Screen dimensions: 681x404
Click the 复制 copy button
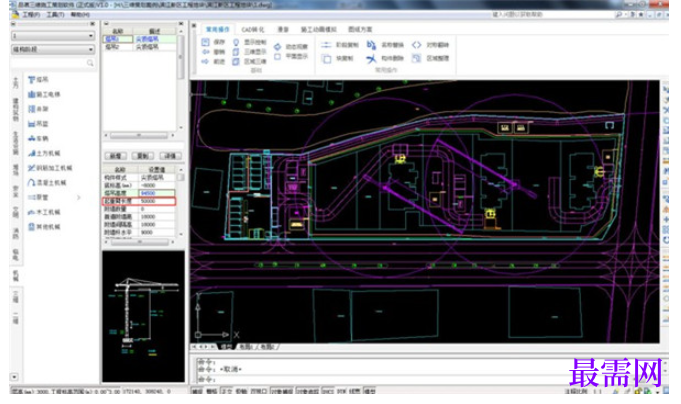(x=143, y=156)
